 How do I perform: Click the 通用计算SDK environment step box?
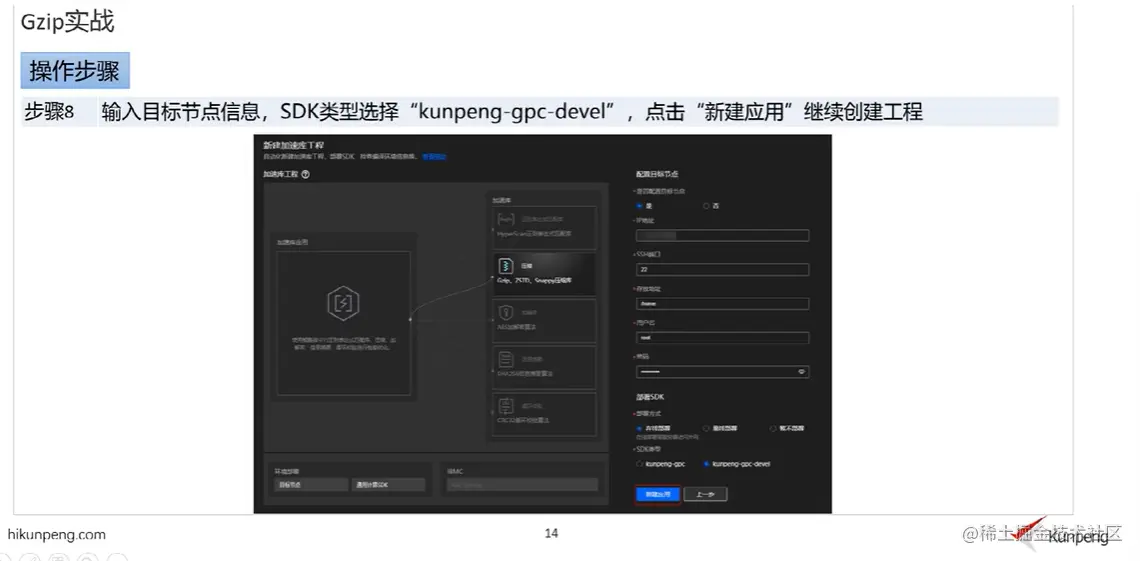tap(388, 485)
